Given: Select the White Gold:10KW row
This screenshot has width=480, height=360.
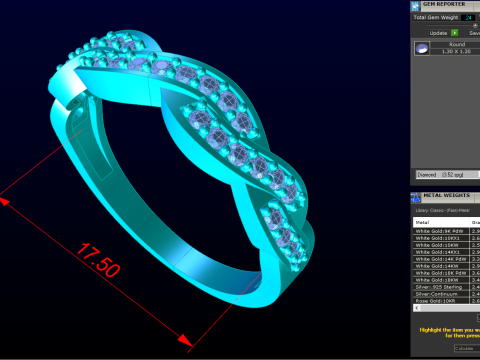Looking at the screenshot, I should [x=447, y=245].
